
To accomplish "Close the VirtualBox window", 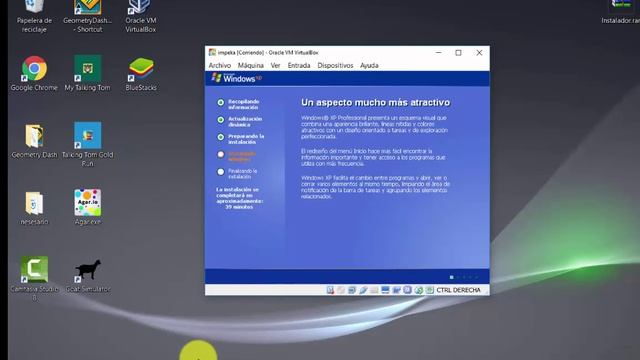I will (x=479, y=53).
